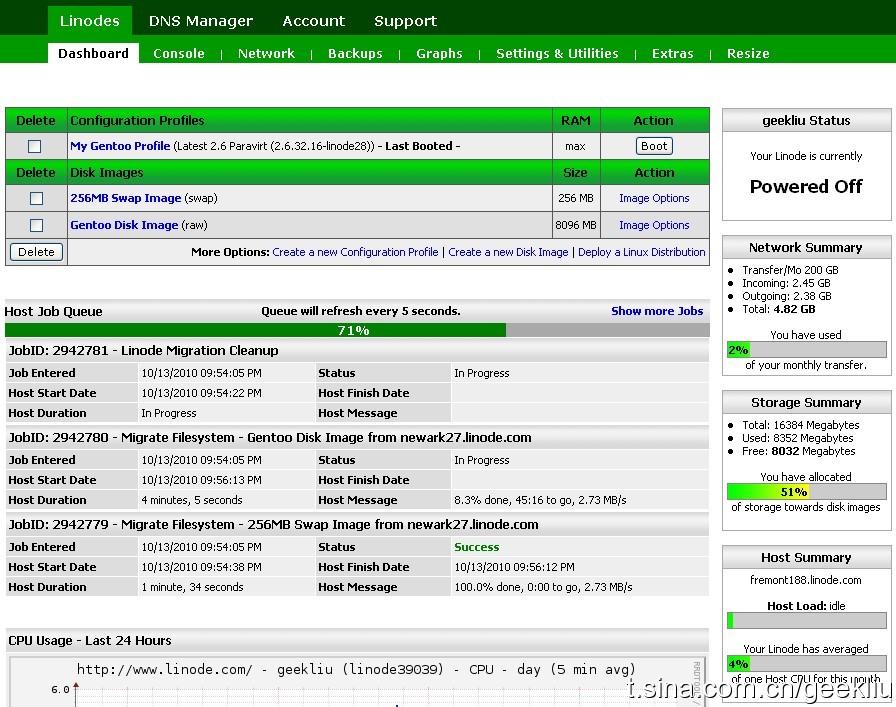This screenshot has width=896, height=707.
Task: Select the Gentoo Disk Image checkbox
Action: [36, 226]
